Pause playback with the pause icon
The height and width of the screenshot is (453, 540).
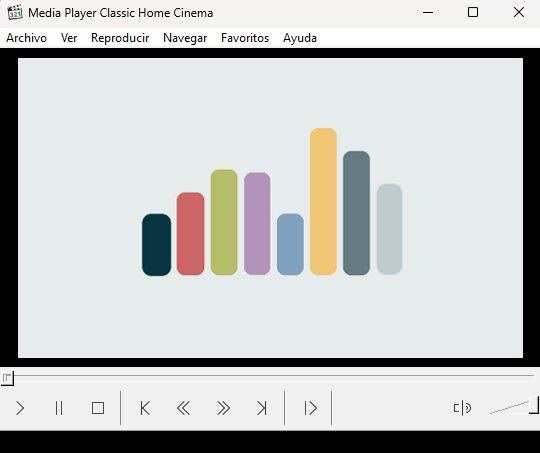(x=59, y=408)
